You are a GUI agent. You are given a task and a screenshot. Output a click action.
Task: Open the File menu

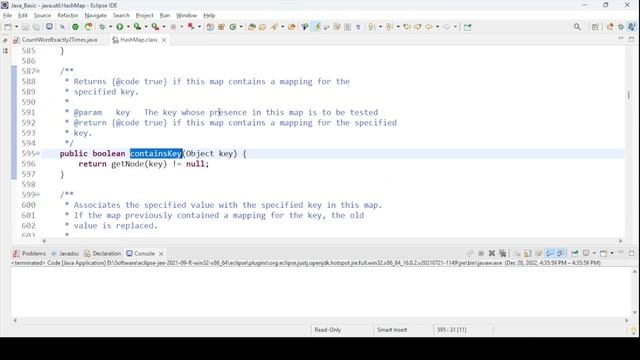click(7, 16)
